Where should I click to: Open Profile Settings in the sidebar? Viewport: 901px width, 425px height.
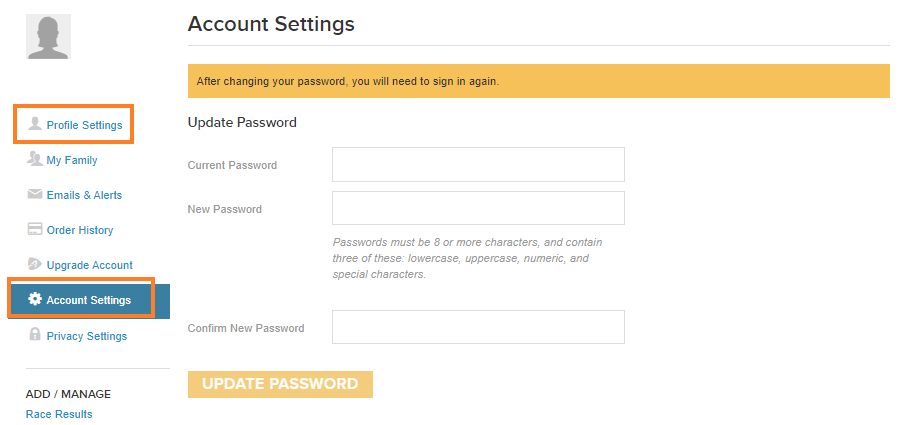pos(84,125)
